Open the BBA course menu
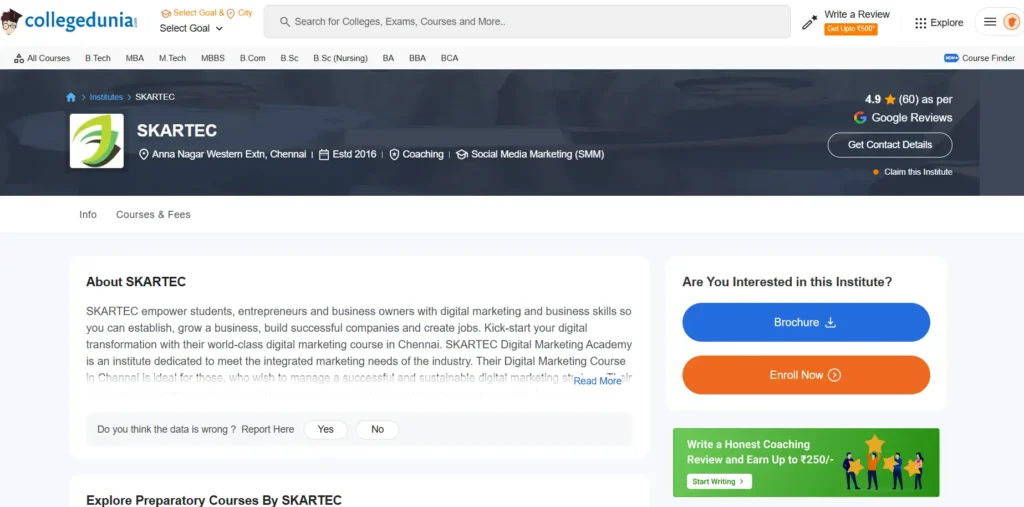This screenshot has width=1024, height=507. click(417, 58)
